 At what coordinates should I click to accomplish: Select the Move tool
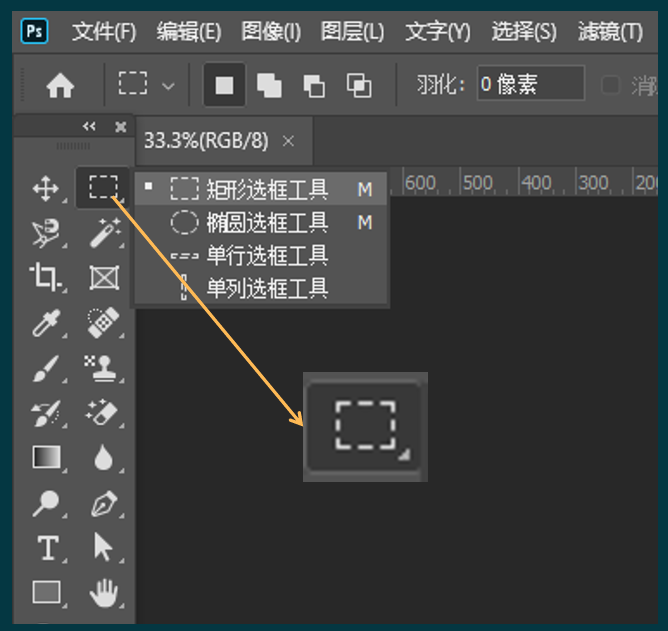click(x=46, y=188)
